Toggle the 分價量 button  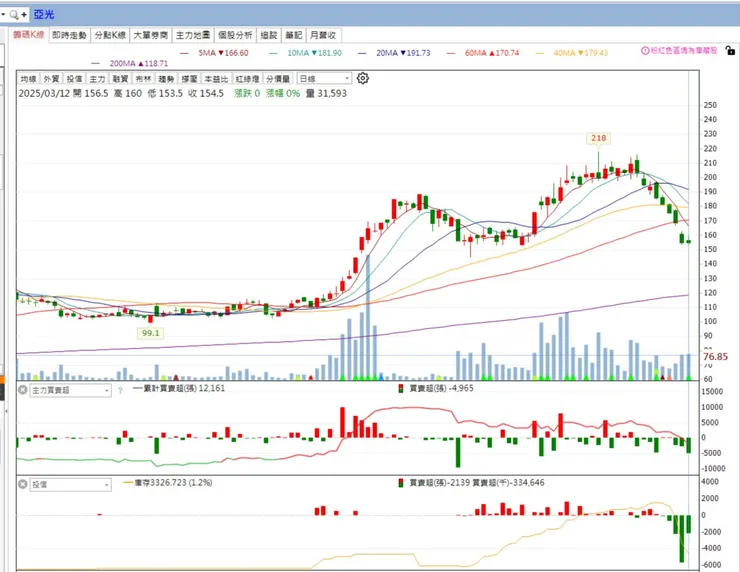click(278, 78)
